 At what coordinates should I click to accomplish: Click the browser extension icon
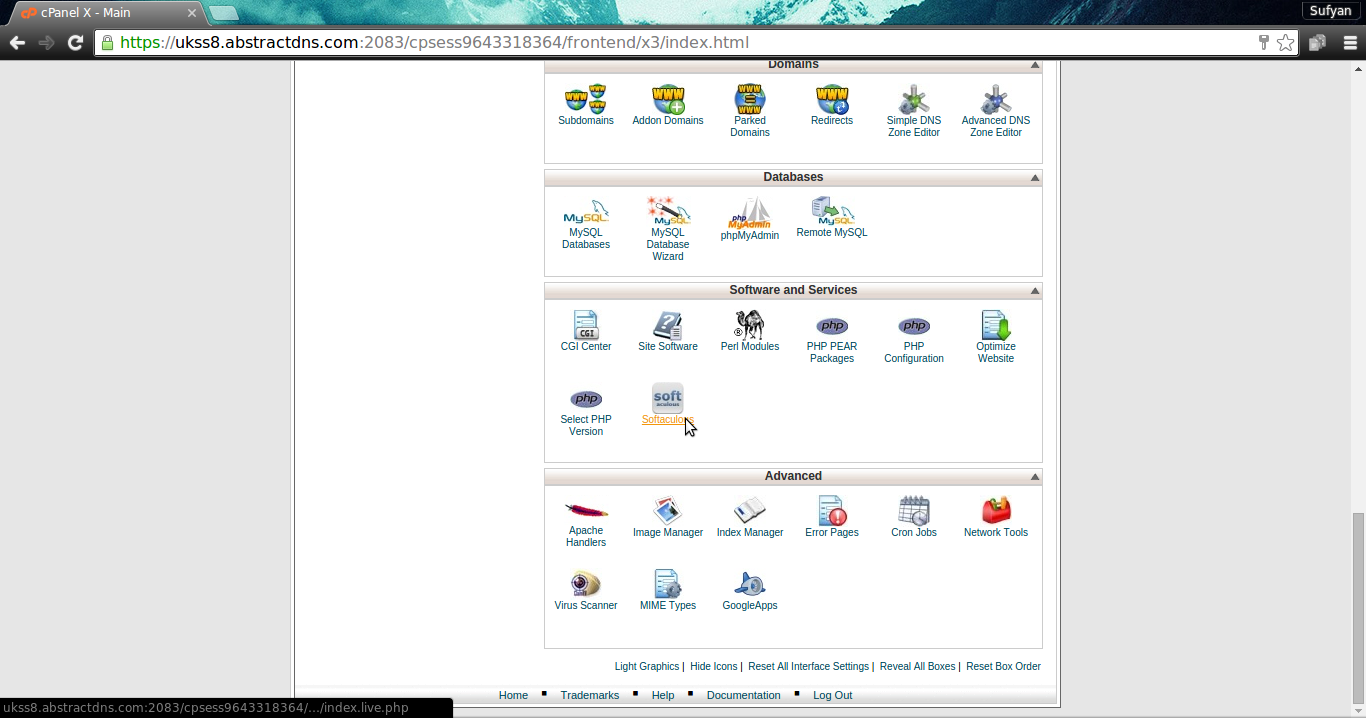(x=1318, y=43)
